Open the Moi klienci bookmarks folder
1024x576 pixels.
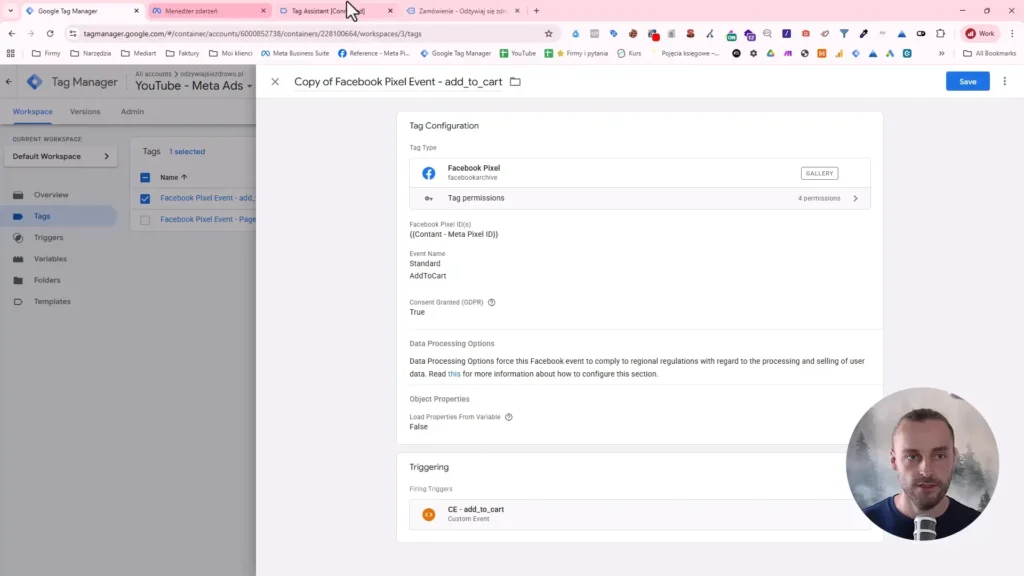[x=231, y=54]
